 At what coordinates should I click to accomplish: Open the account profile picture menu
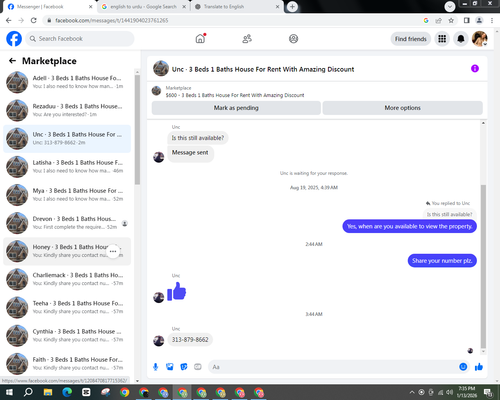[480, 39]
